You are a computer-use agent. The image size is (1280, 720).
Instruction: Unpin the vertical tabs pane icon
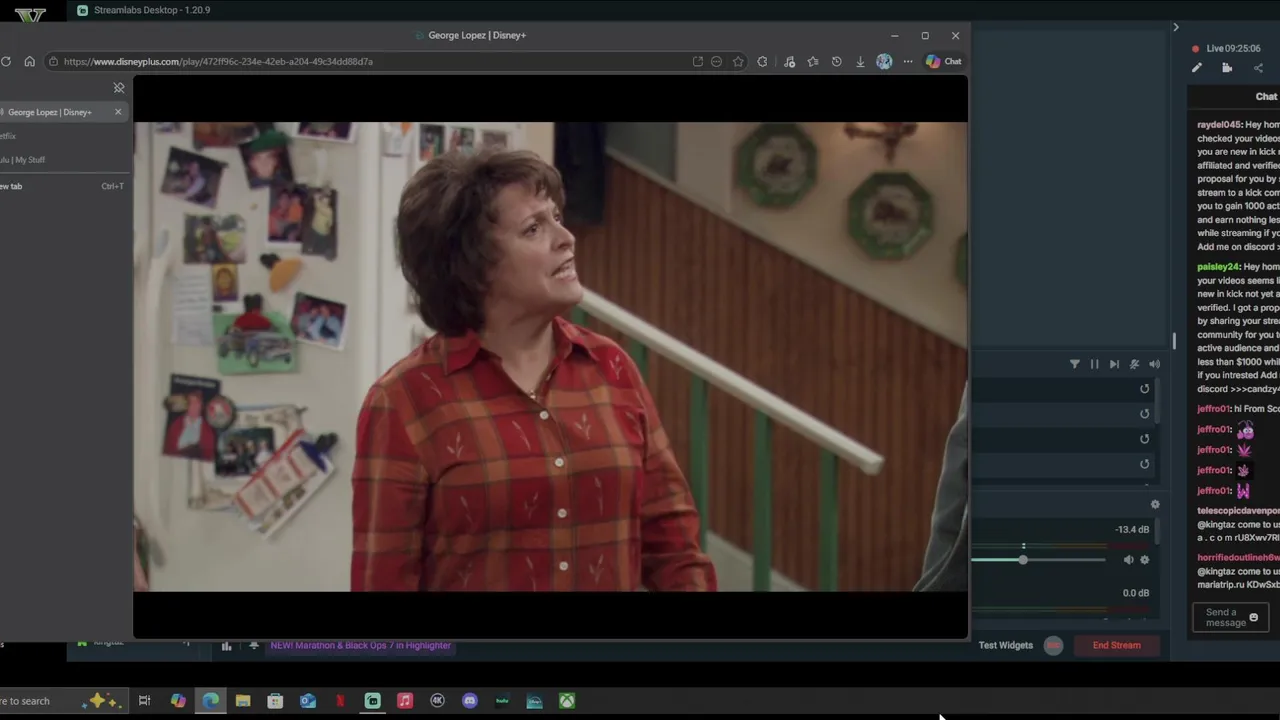[x=119, y=88]
